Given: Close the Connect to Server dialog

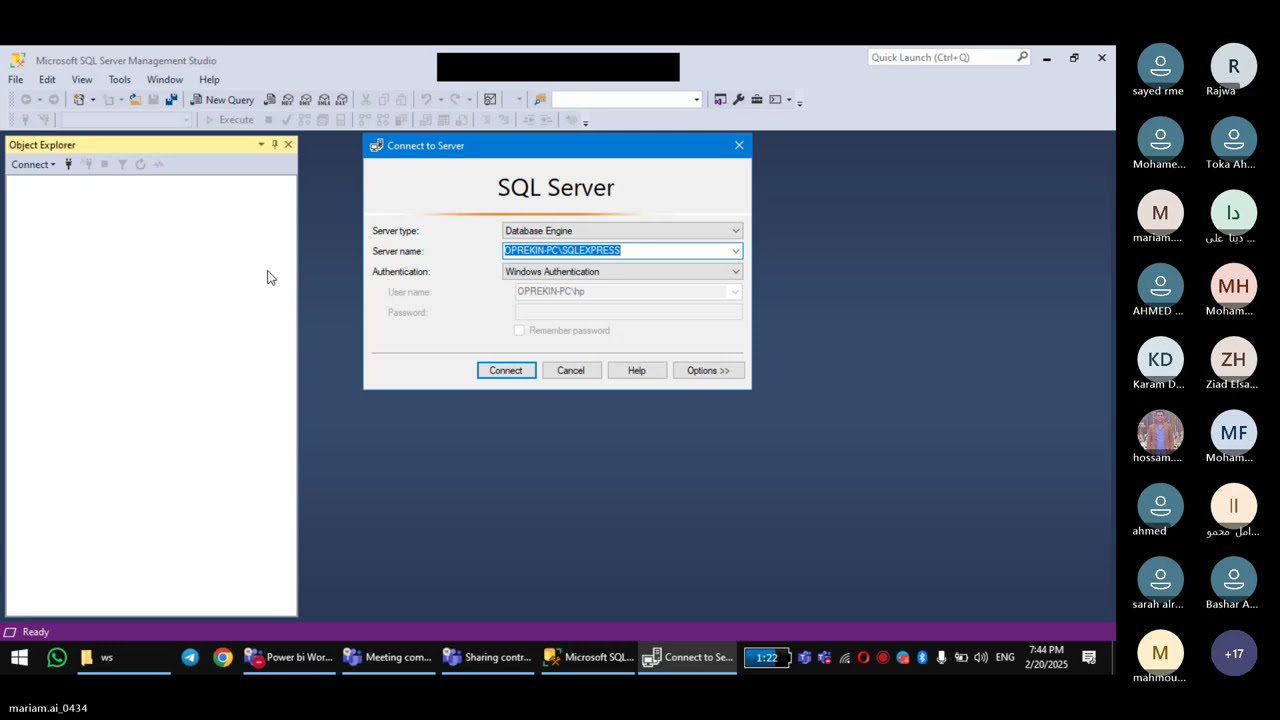Looking at the screenshot, I should [739, 146].
